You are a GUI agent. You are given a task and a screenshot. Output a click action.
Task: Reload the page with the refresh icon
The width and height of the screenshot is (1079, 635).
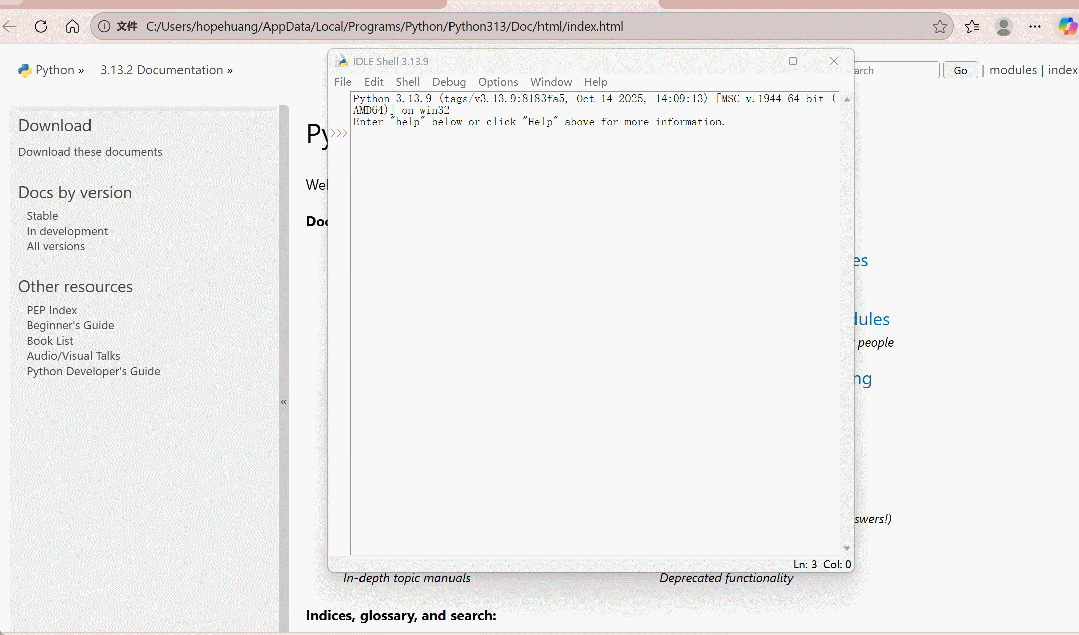tap(41, 27)
